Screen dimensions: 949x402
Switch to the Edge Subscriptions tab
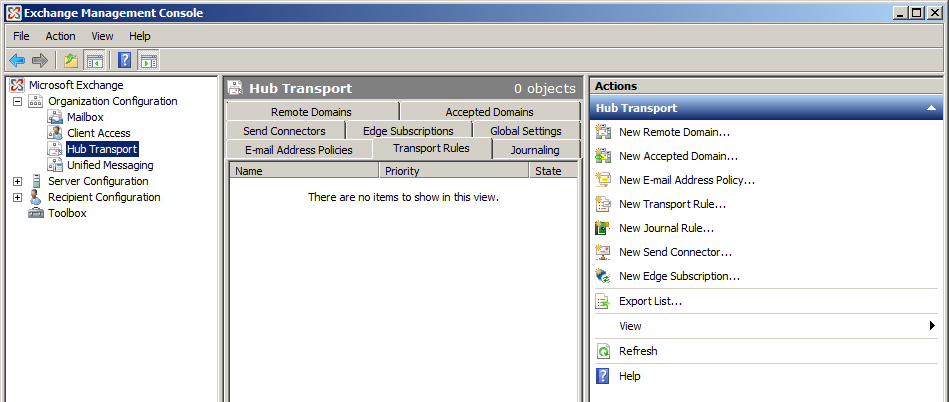tap(409, 131)
